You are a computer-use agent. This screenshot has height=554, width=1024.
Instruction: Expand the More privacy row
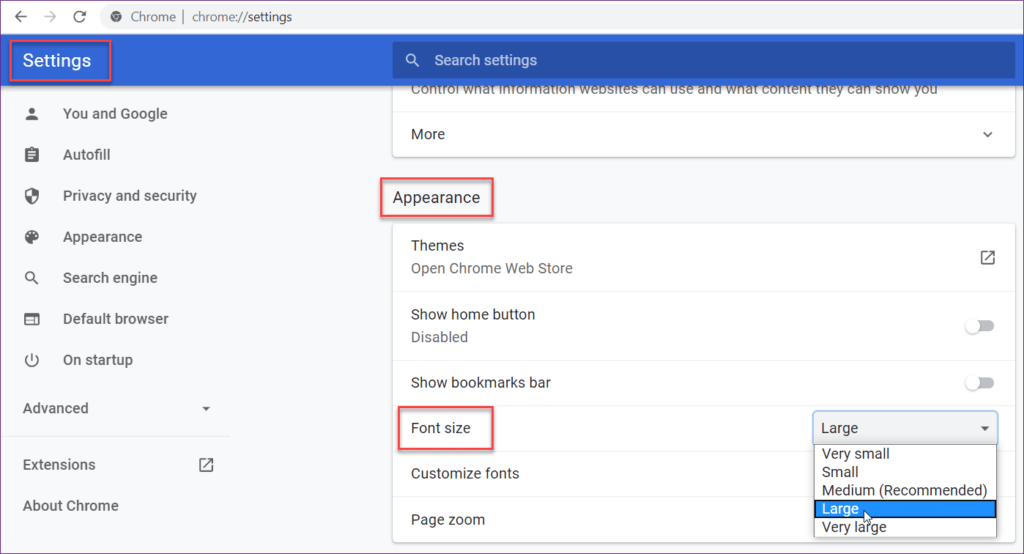pyautogui.click(x=703, y=134)
